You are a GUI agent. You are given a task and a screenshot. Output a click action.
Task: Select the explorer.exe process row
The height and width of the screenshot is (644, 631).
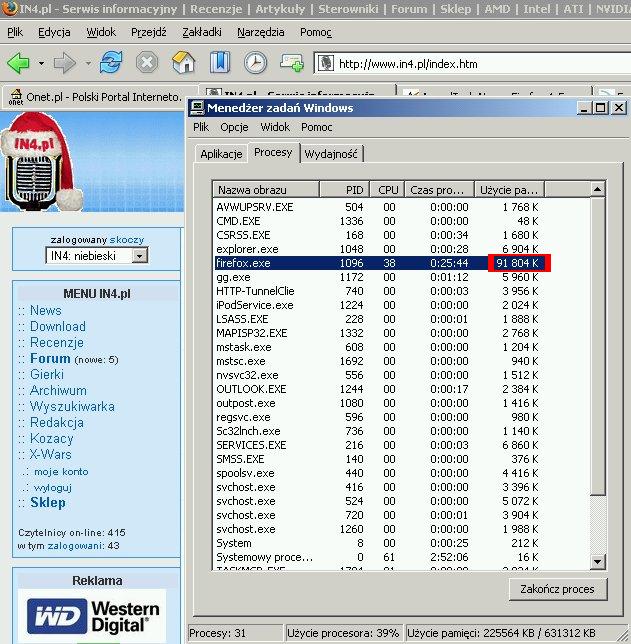pos(382,249)
